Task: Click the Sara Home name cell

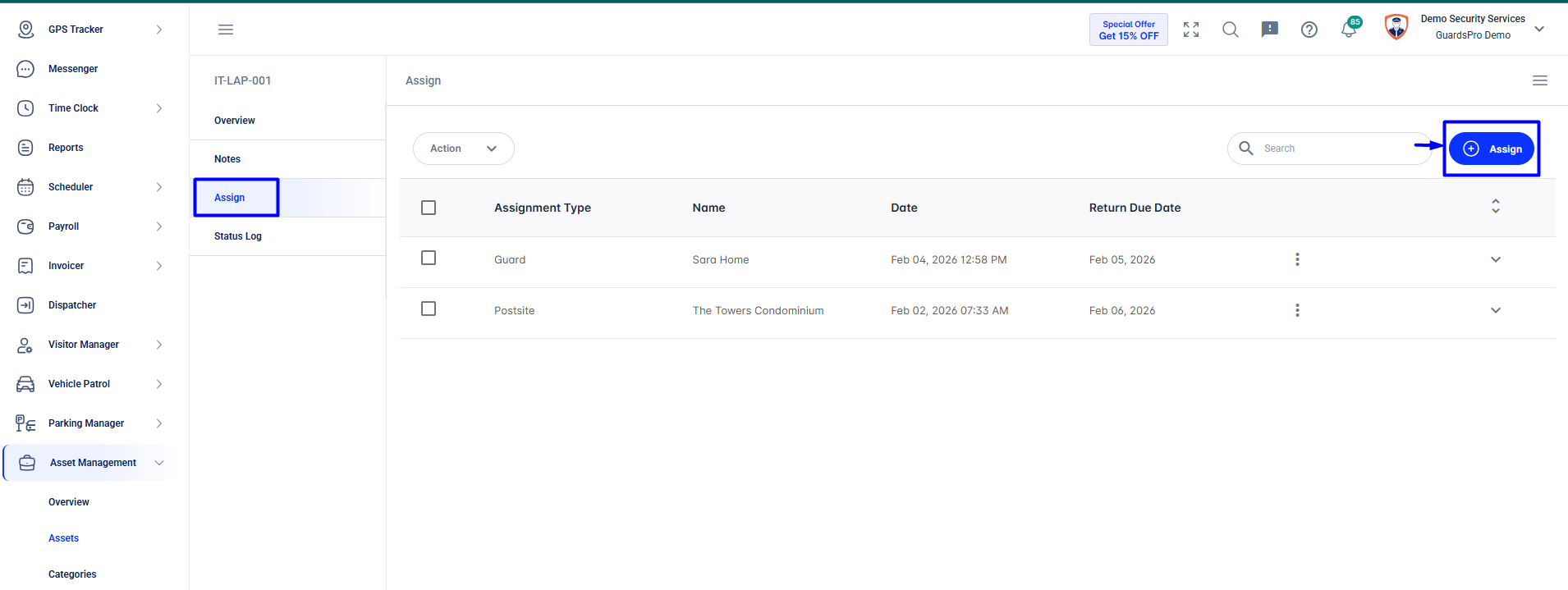Action: tap(721, 259)
